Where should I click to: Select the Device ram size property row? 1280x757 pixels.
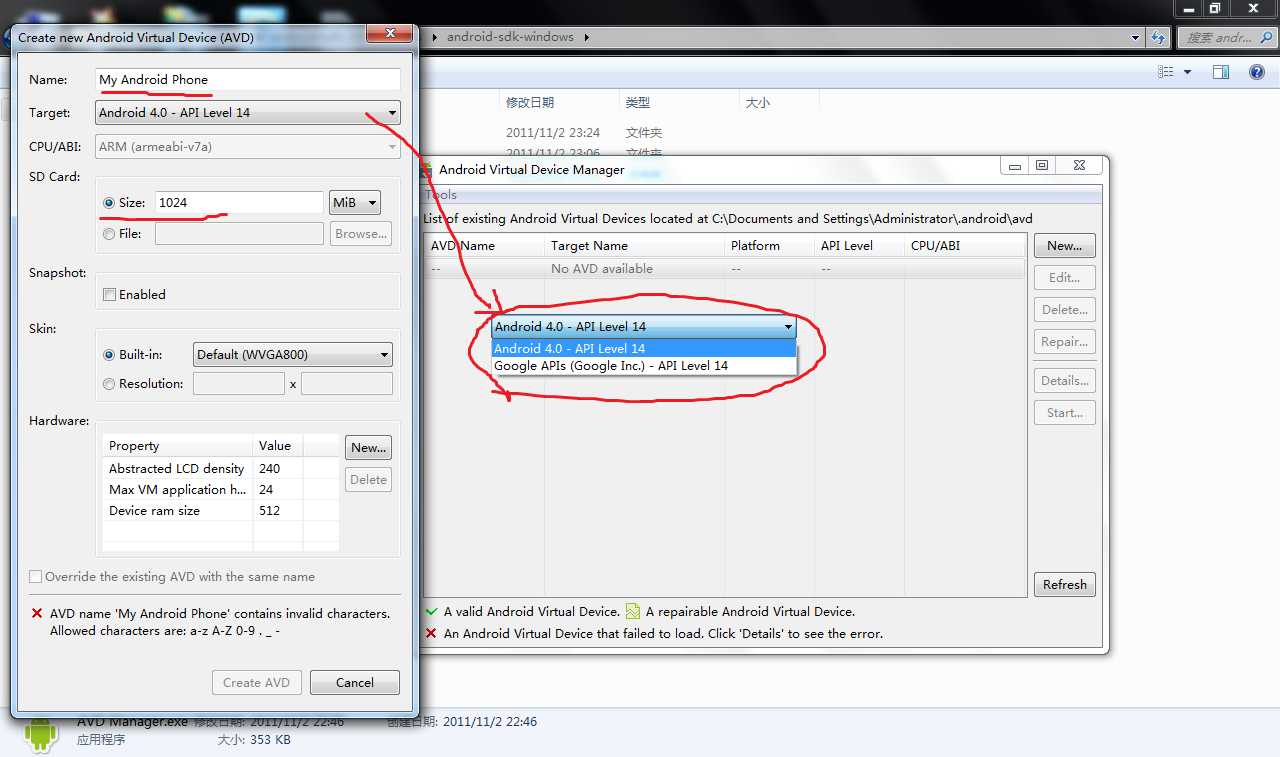pos(220,511)
